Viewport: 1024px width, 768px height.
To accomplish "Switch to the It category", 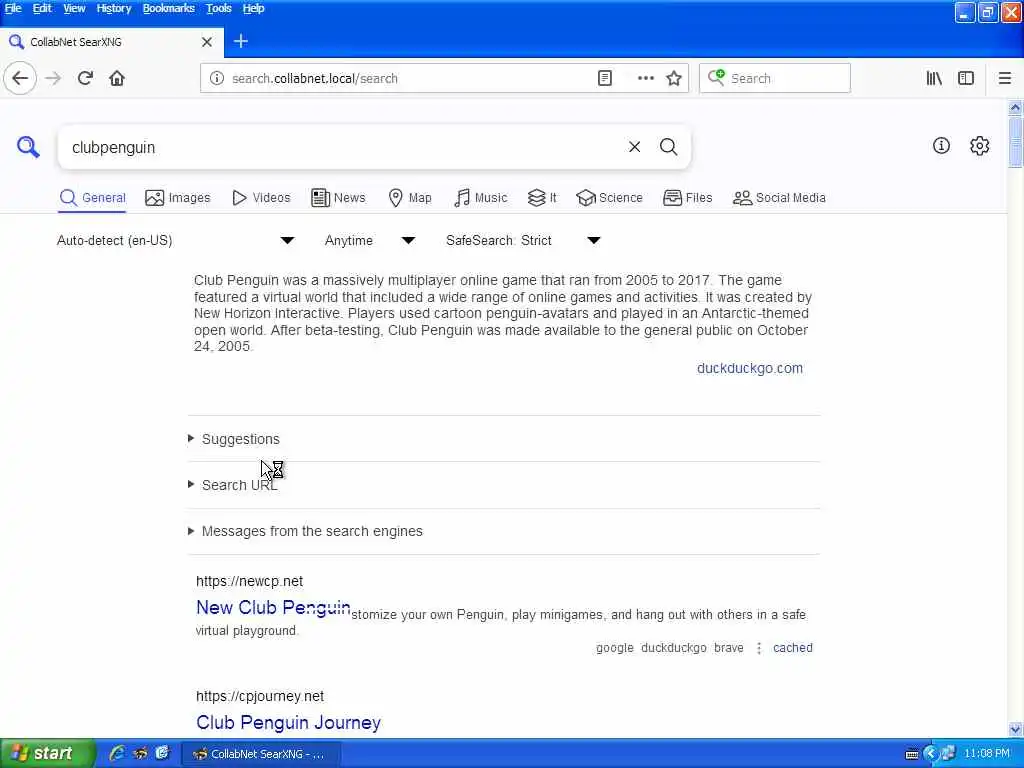I will point(542,198).
